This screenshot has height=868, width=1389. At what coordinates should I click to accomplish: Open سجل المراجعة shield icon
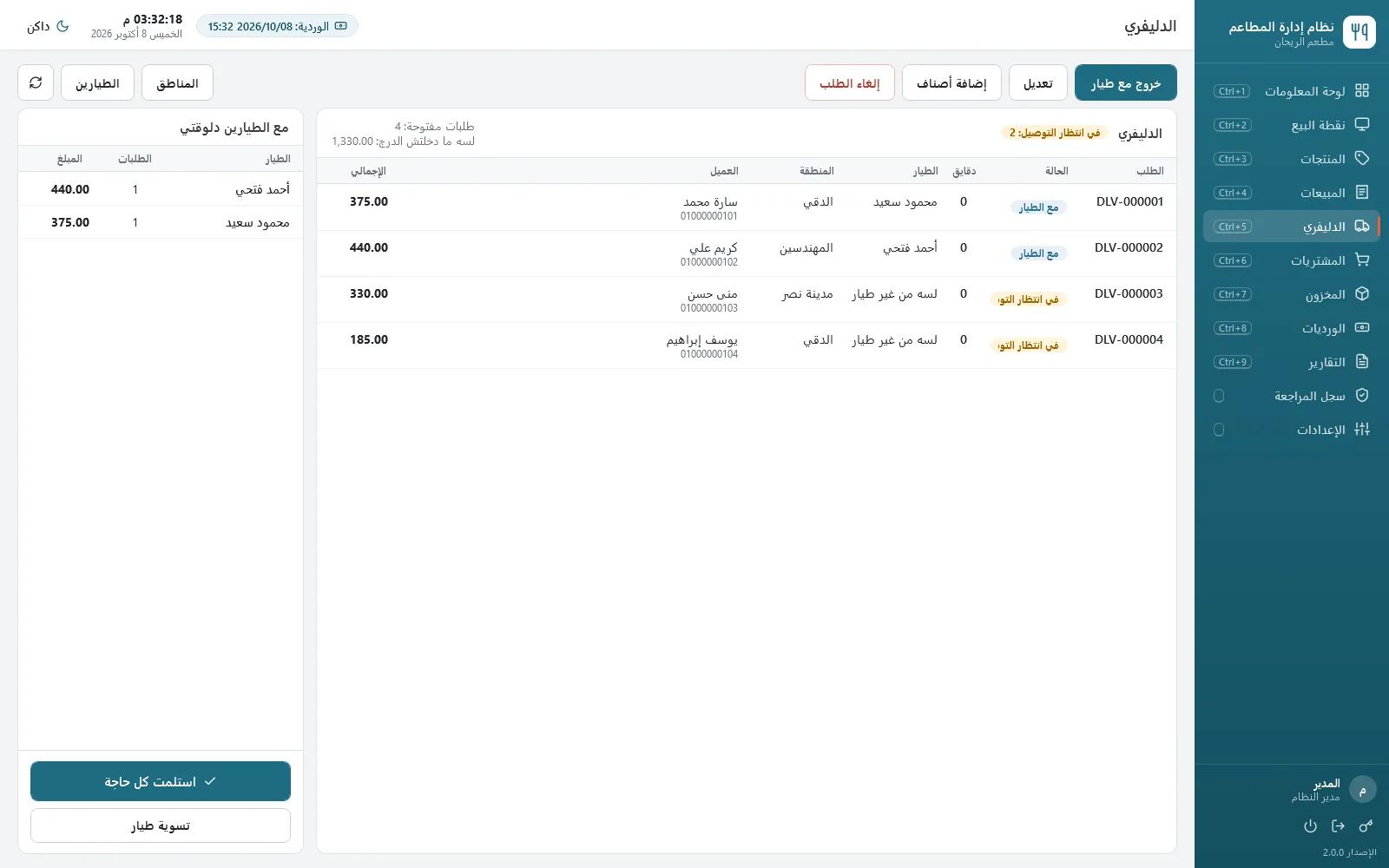tap(1362, 396)
